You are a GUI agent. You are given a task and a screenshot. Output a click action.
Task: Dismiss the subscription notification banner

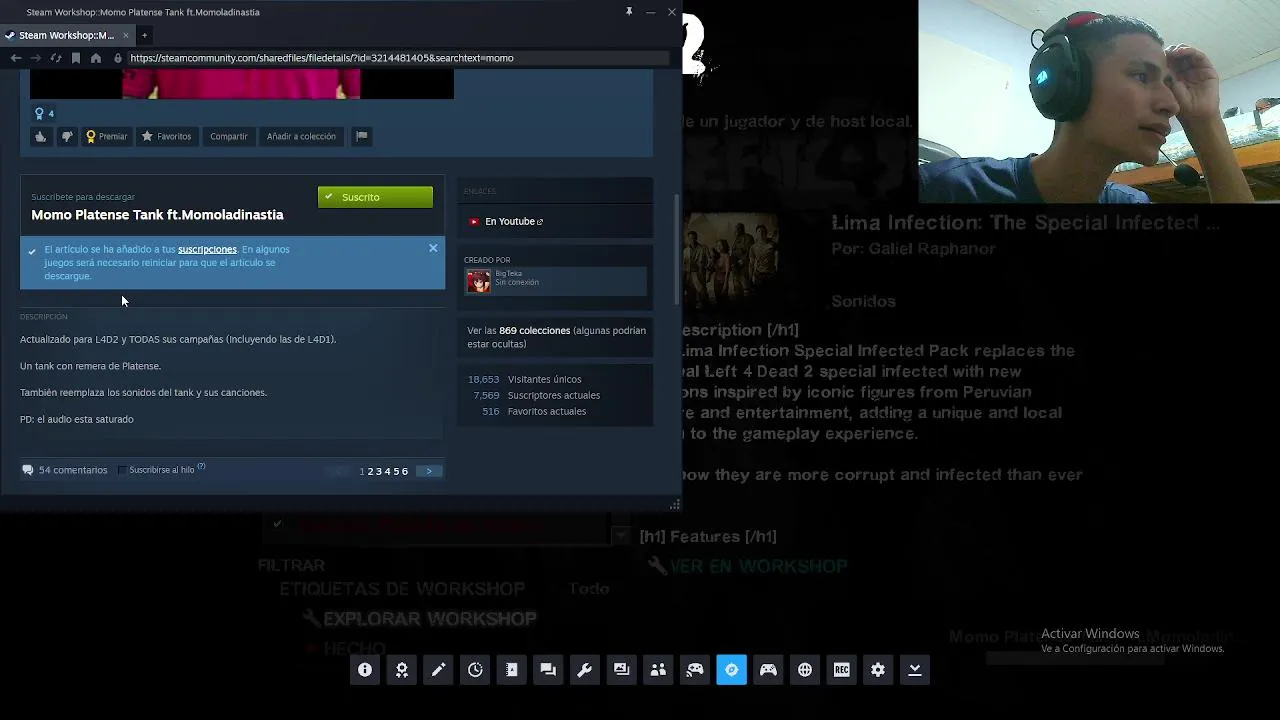[433, 248]
